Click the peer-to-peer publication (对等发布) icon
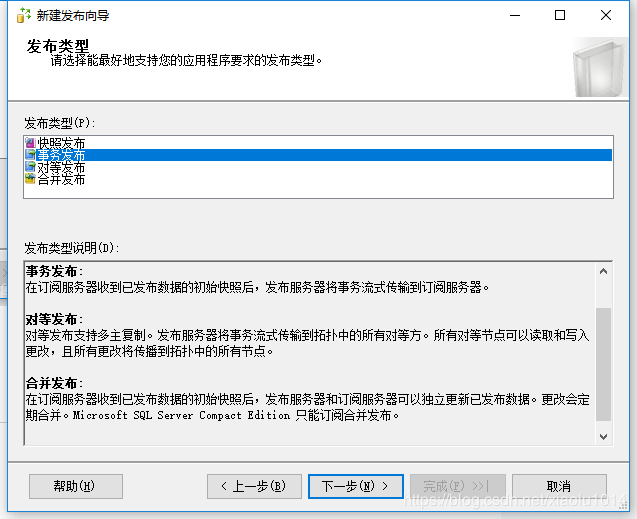The image size is (637, 519). (30, 167)
